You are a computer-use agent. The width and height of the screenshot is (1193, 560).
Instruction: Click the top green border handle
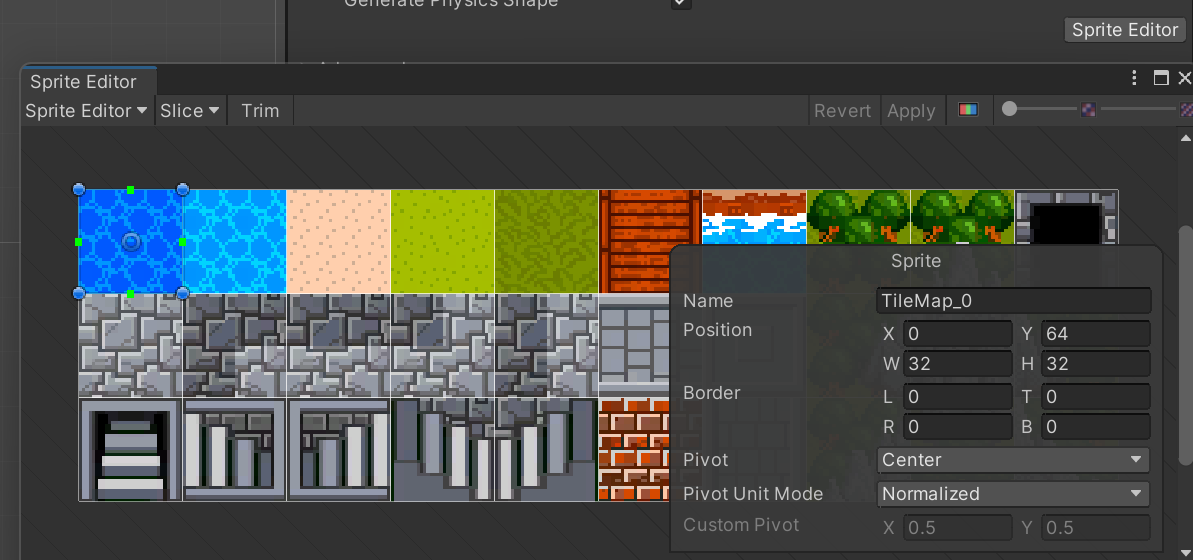click(131, 189)
